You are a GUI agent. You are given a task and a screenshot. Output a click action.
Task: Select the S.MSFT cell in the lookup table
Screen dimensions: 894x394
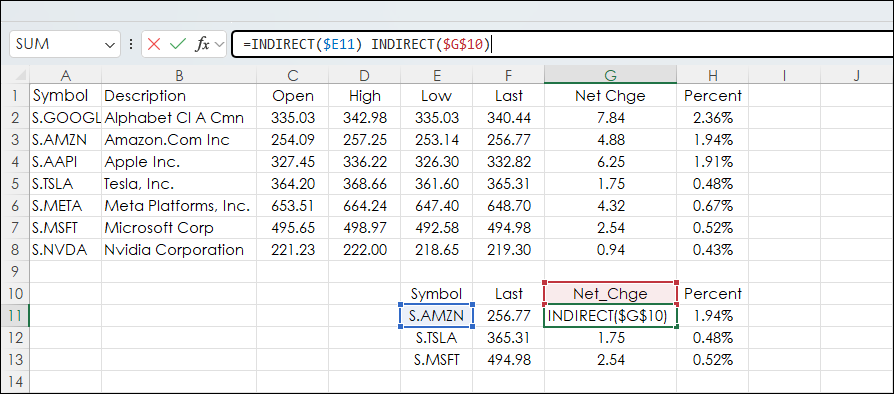tap(437, 360)
